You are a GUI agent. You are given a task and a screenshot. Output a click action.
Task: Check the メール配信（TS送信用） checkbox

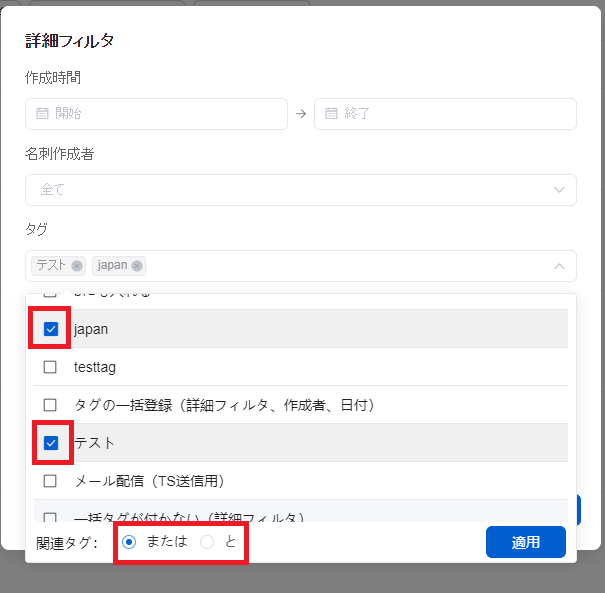[50, 481]
